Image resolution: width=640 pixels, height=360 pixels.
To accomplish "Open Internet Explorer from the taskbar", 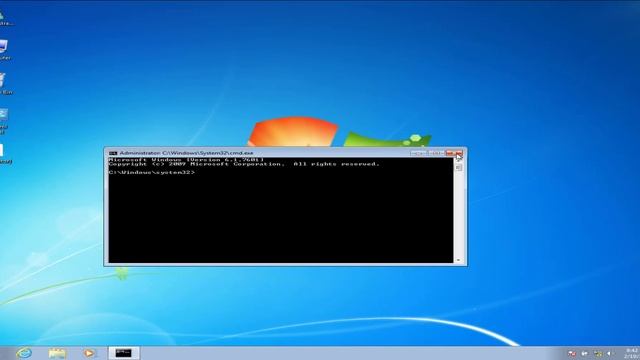I will click(x=24, y=353).
